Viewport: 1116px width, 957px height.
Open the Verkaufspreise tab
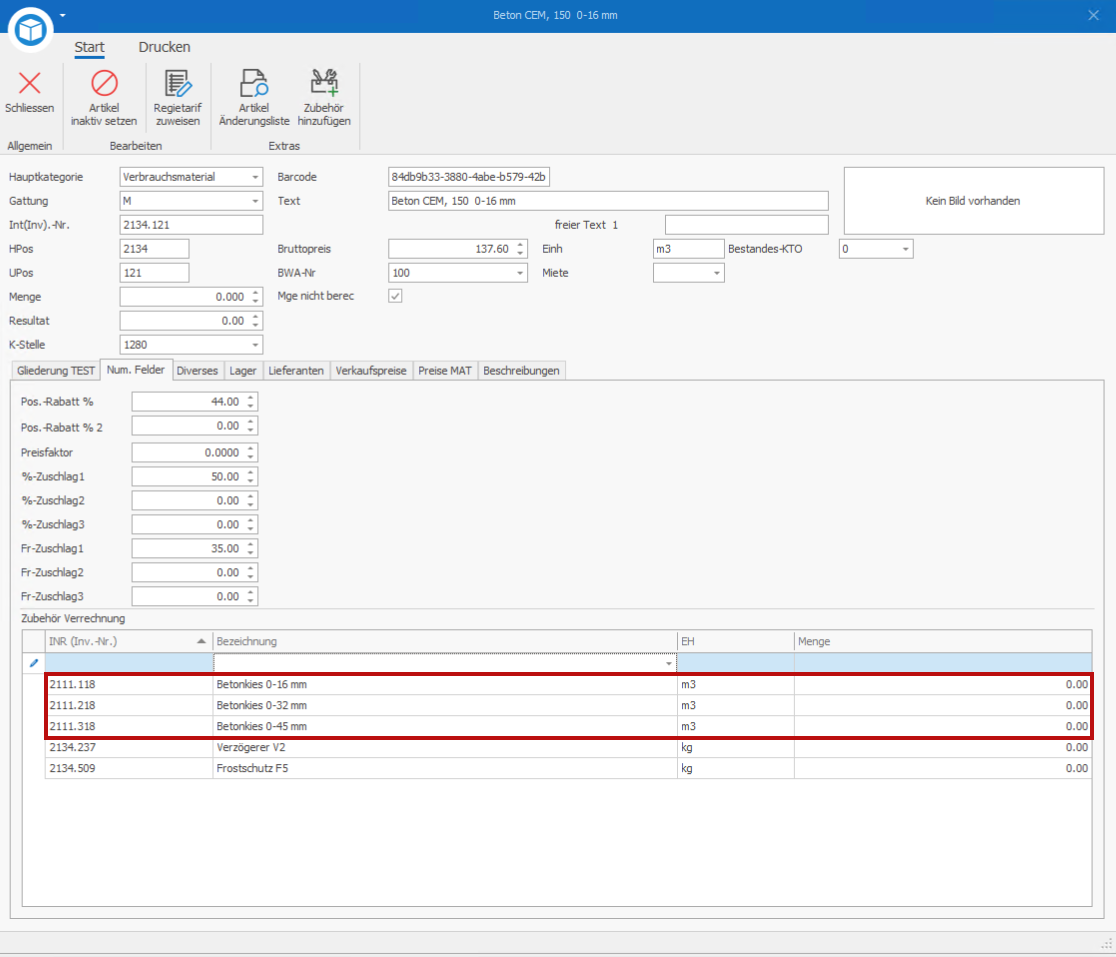click(371, 371)
